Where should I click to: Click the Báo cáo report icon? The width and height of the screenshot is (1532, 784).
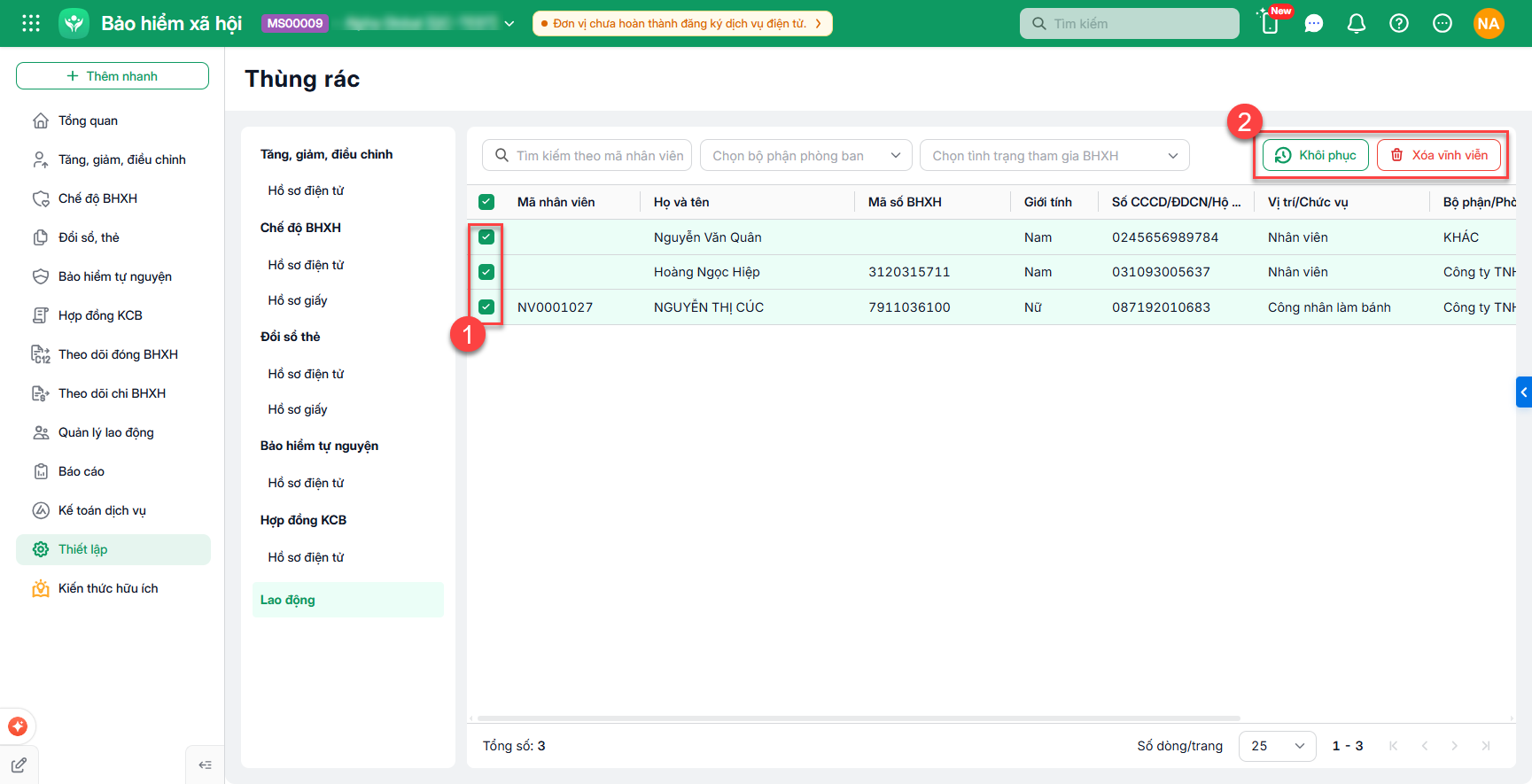41,471
